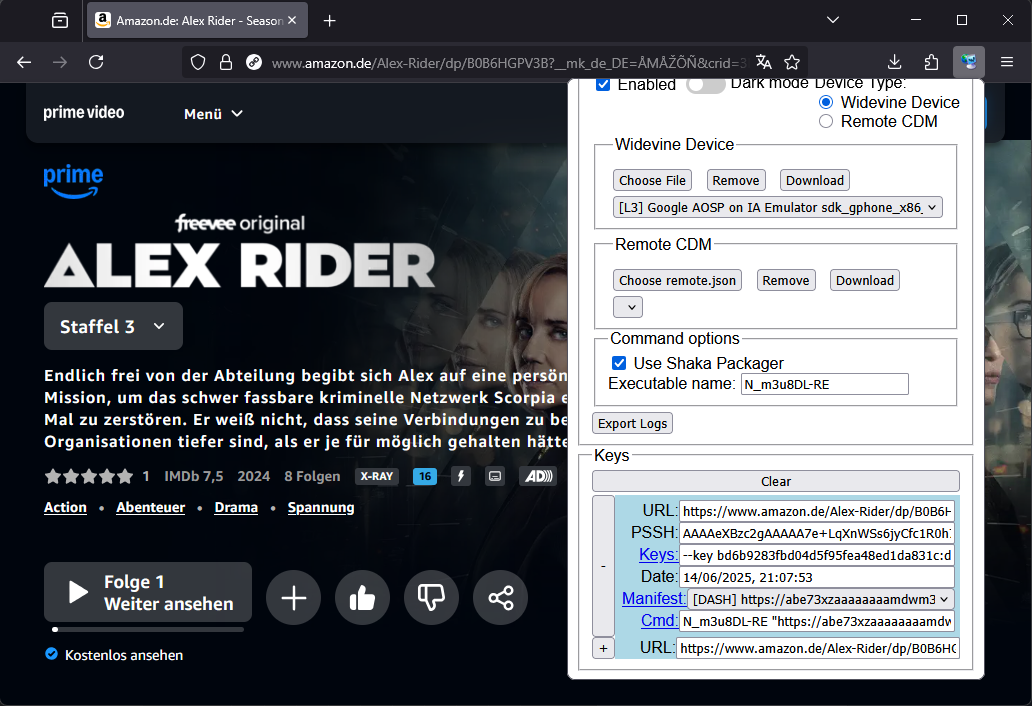Click the Cmd link
The height and width of the screenshot is (706, 1032).
click(x=659, y=620)
